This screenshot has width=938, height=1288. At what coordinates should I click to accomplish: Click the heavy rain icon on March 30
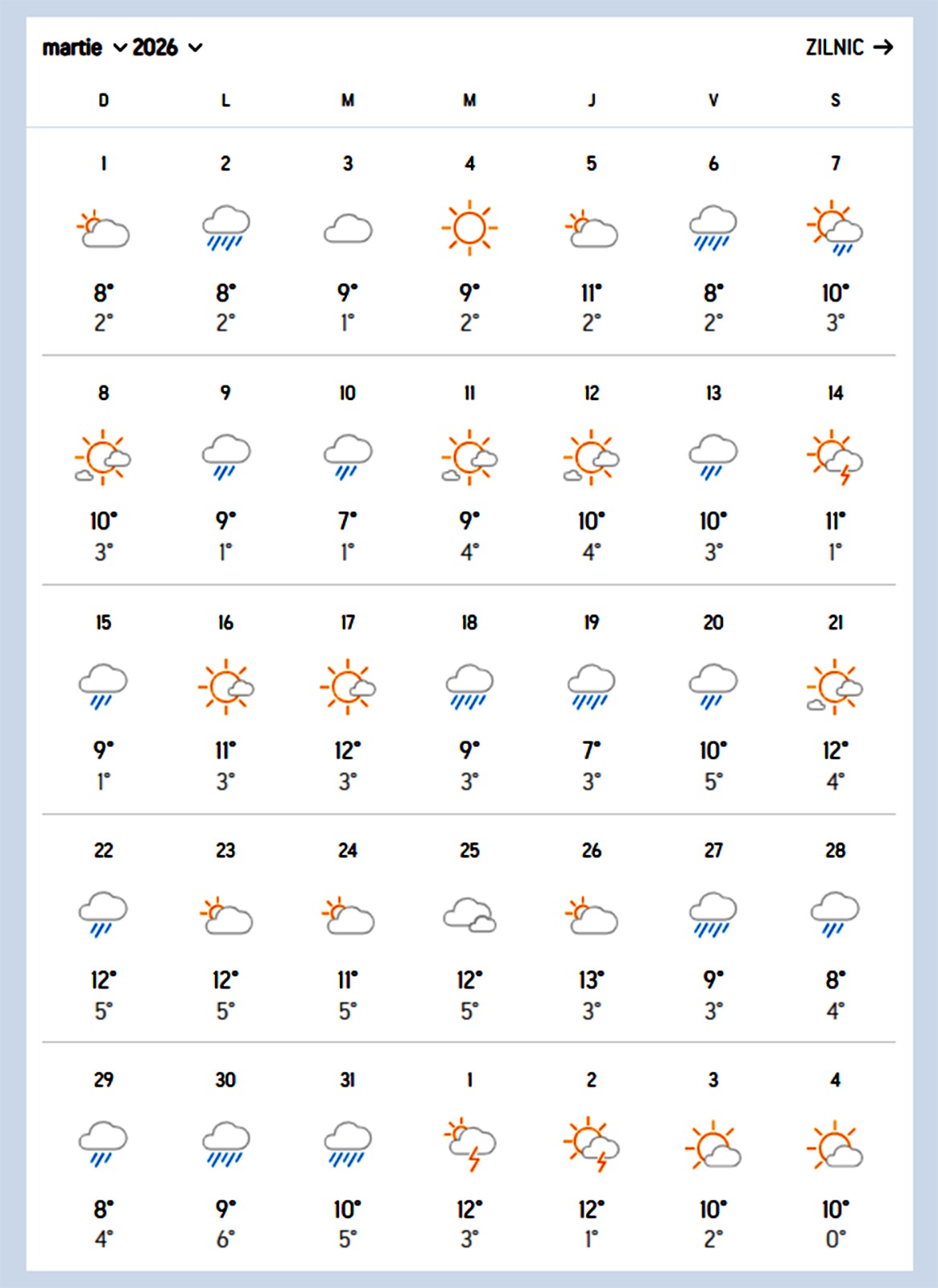(x=225, y=1144)
